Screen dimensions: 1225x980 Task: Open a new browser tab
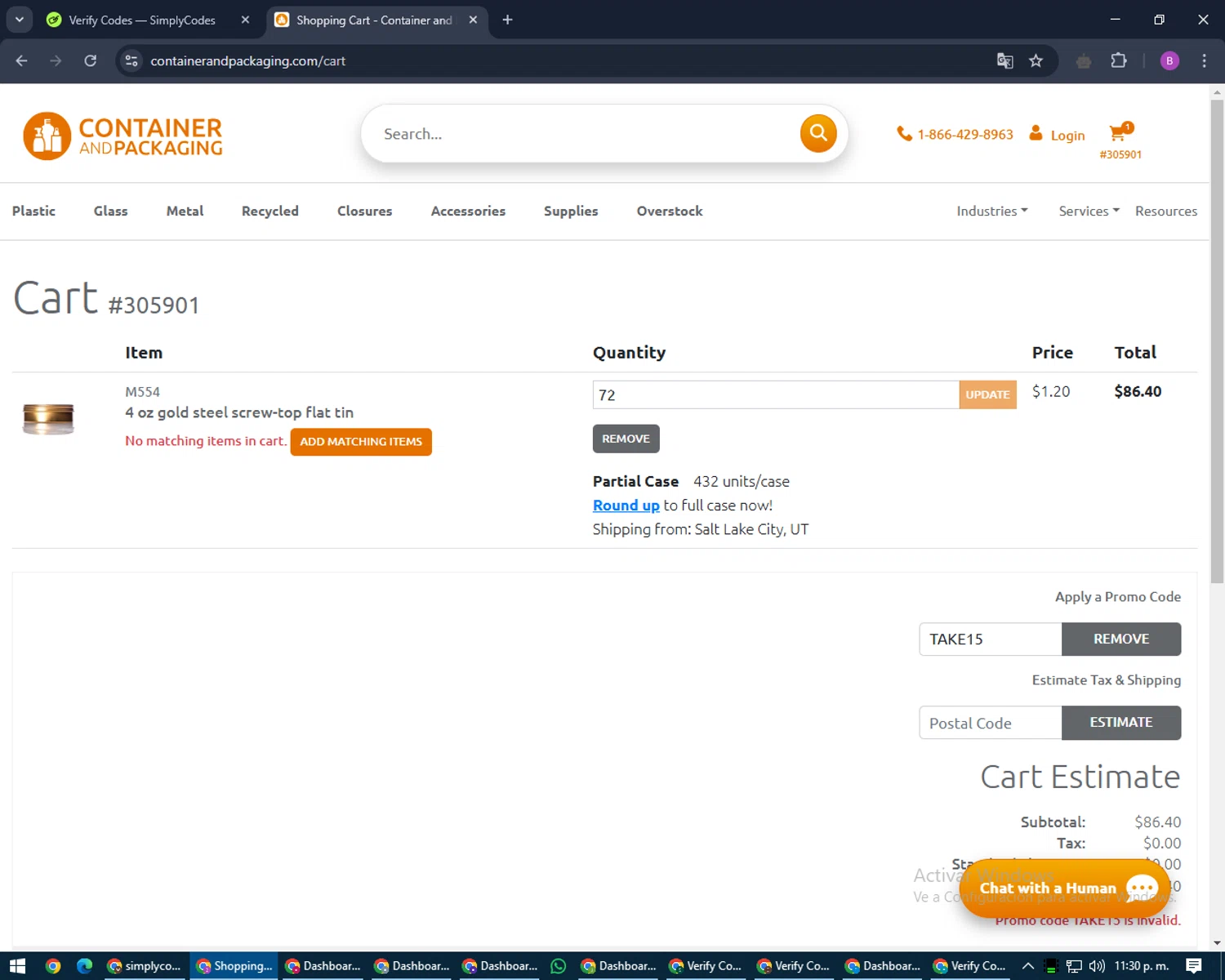[x=507, y=20]
